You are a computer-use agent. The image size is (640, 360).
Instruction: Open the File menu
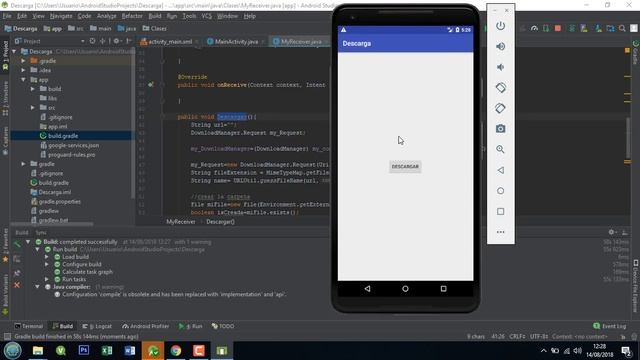[x=7, y=16]
